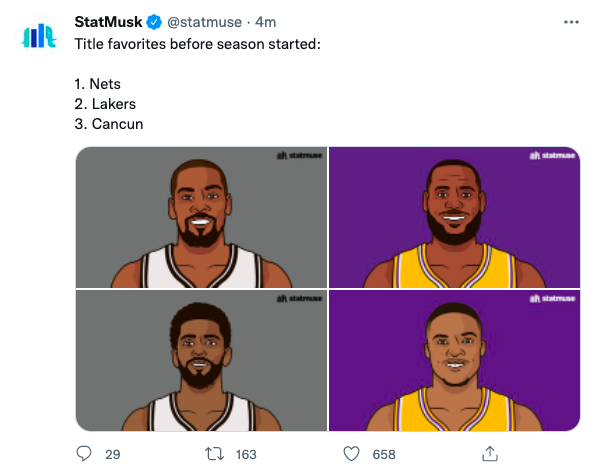The width and height of the screenshot is (596, 466).
Task: View the top-left Nets player image
Action: tap(201, 217)
